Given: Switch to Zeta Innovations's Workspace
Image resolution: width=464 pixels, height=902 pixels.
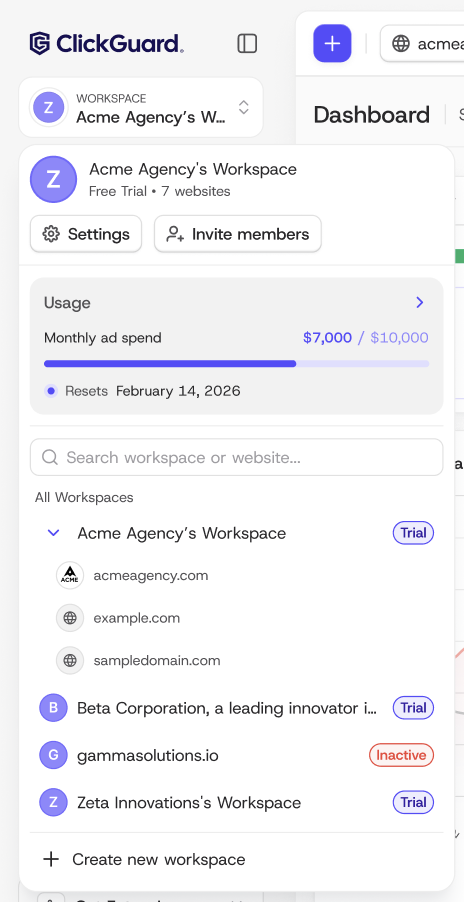Looking at the screenshot, I should (x=189, y=802).
